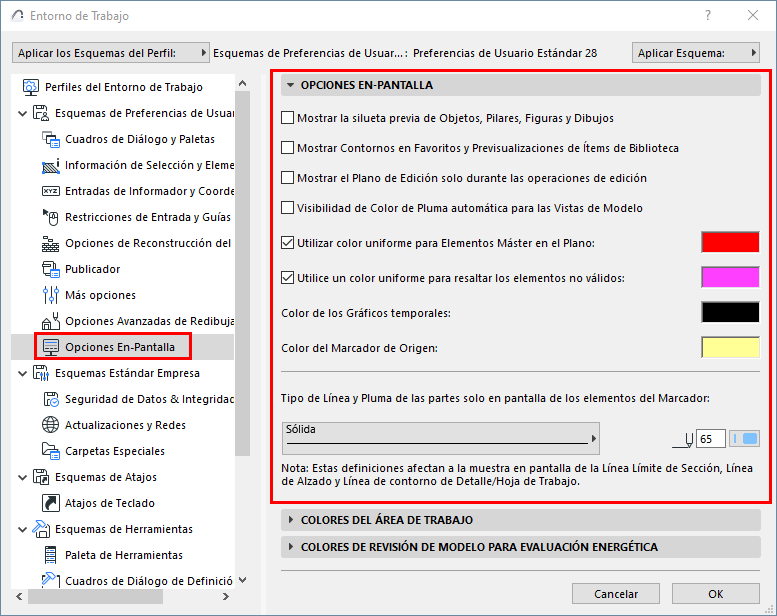Click the Opciones Avanzadas de Redibujado icon
This screenshot has height=616, width=777.
(51, 321)
